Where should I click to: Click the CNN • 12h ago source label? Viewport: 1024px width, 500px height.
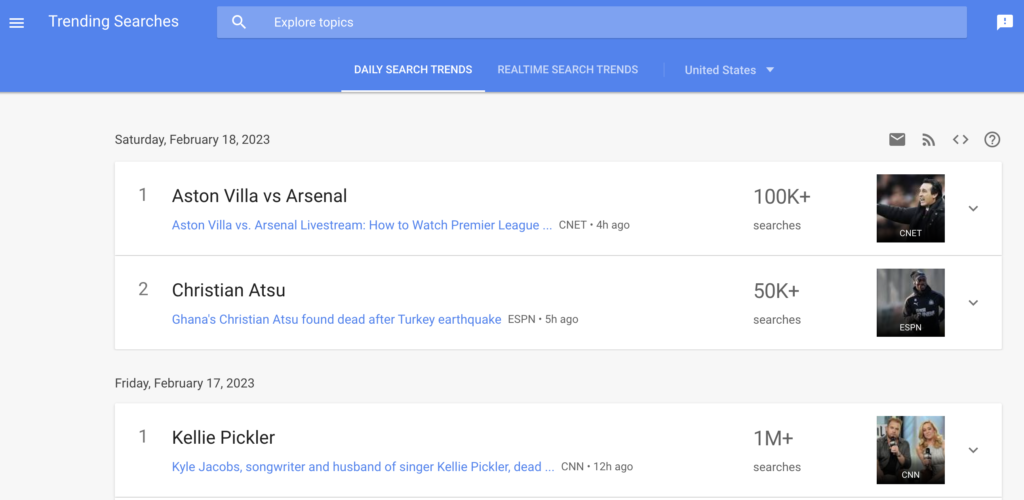597,467
